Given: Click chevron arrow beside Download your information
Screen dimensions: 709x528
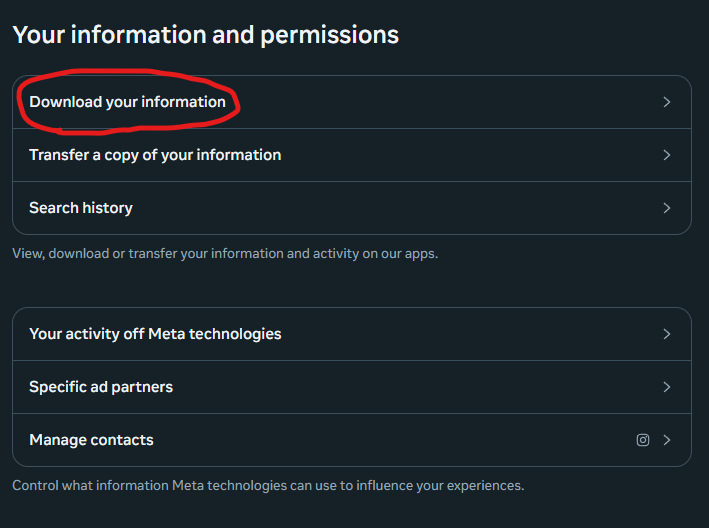Looking at the screenshot, I should click(667, 102).
